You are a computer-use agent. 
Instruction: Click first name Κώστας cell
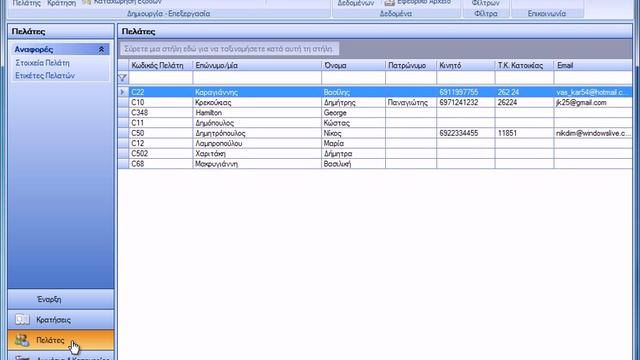click(x=353, y=123)
